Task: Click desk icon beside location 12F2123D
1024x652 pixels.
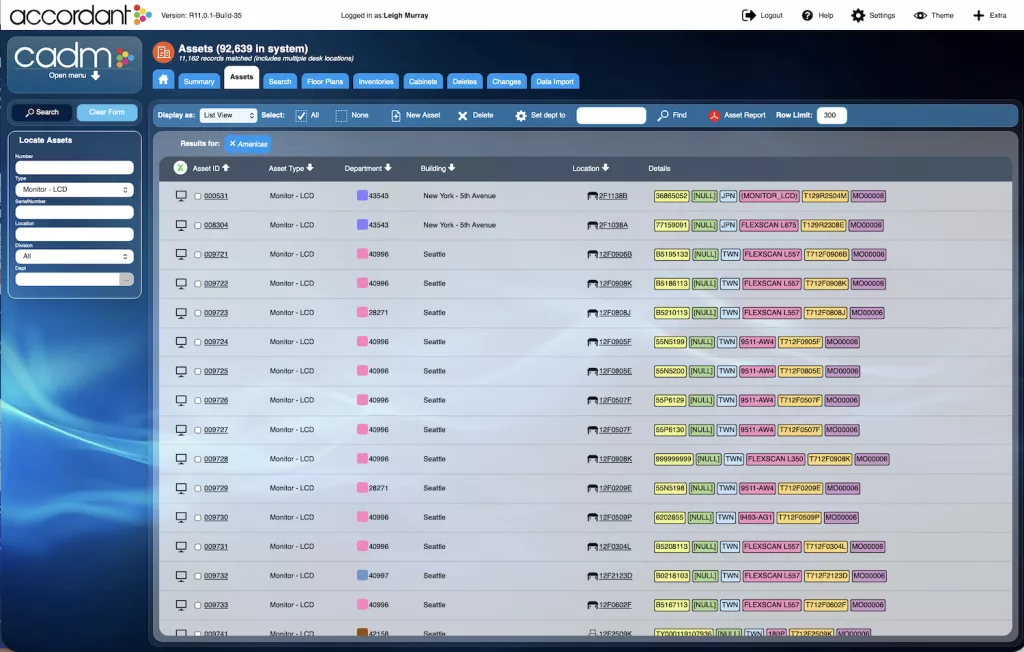Action: 592,576
